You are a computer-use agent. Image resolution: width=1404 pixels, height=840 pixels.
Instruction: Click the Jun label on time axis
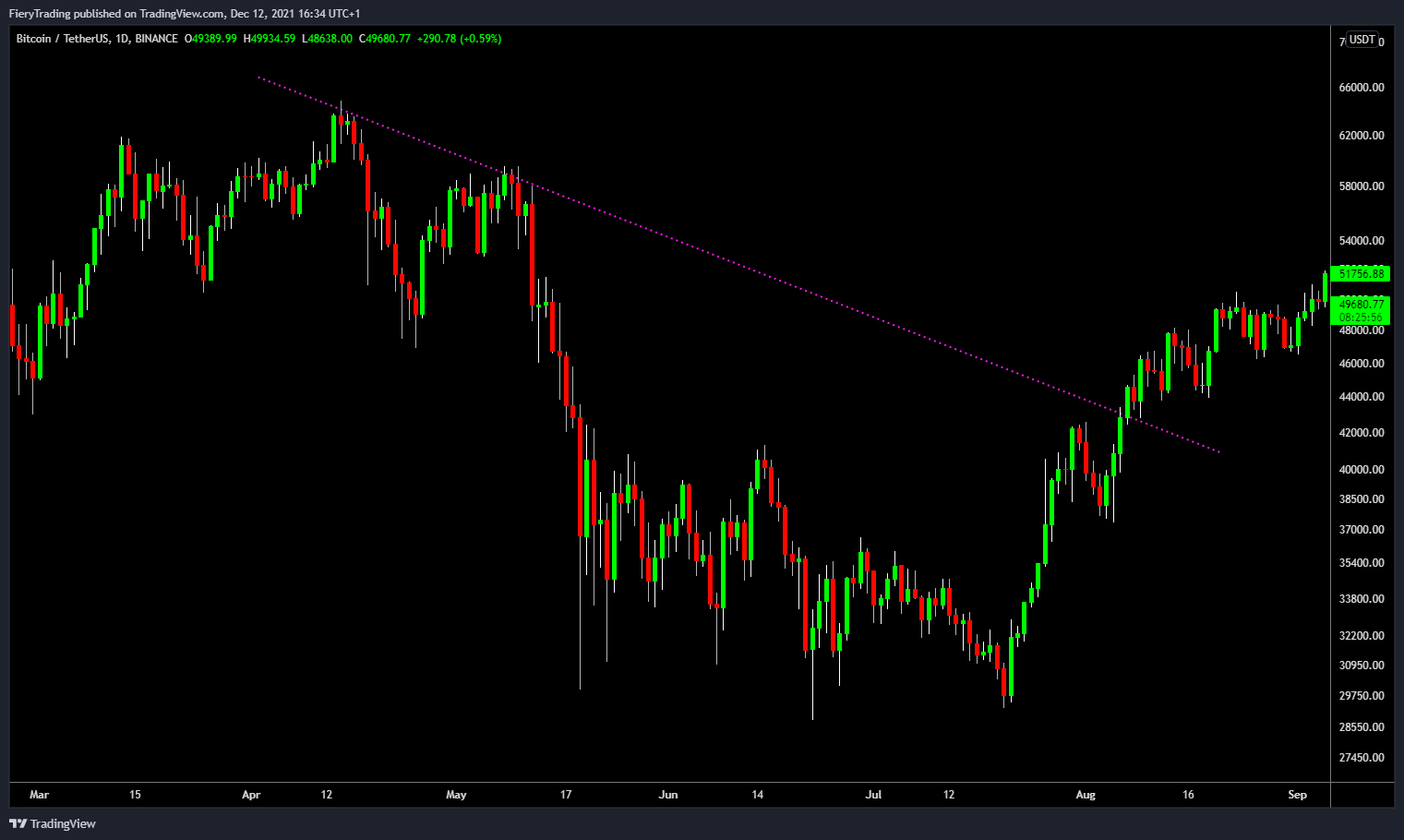(668, 794)
